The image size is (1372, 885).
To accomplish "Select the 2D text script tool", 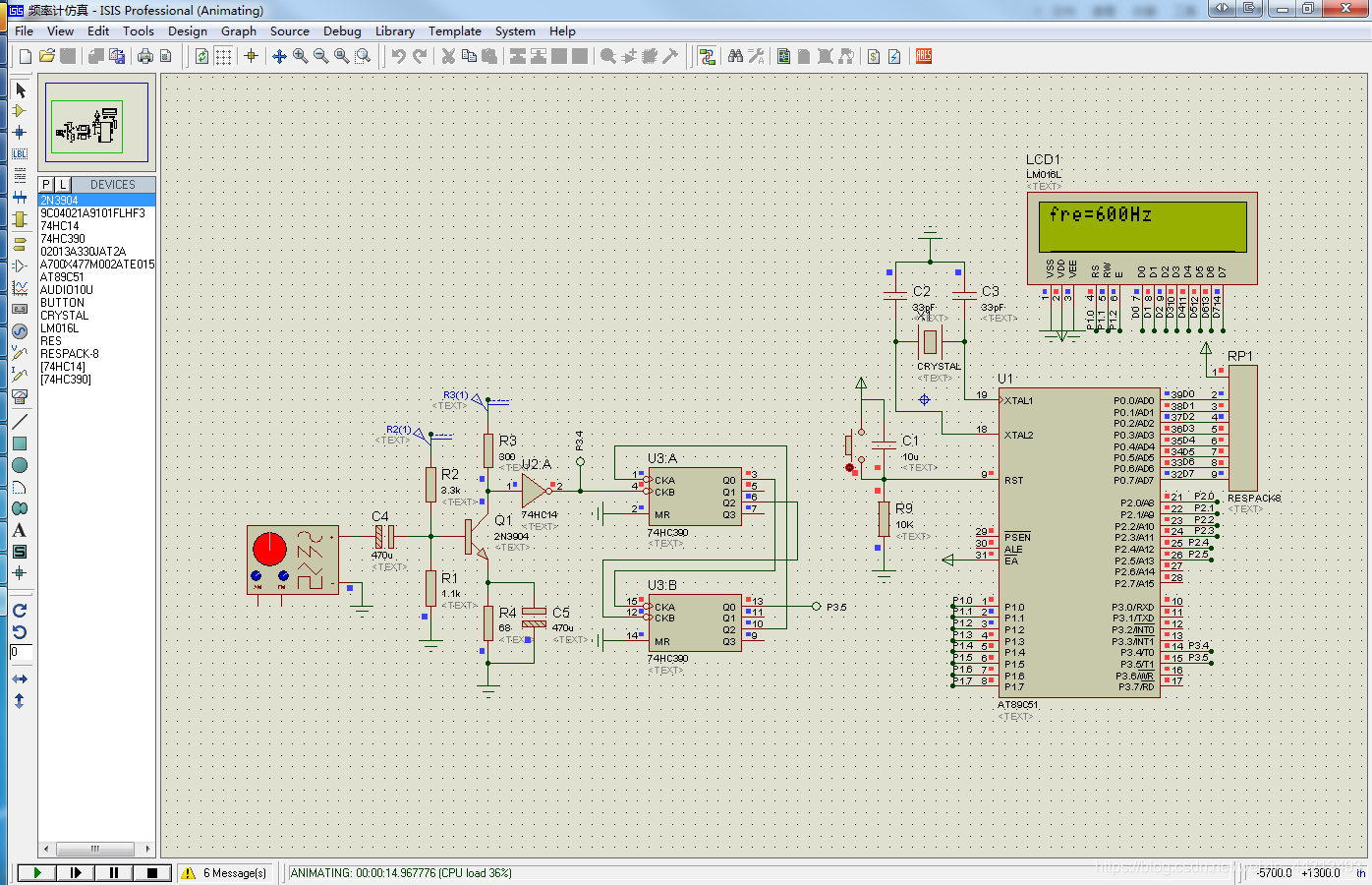I will pyautogui.click(x=20, y=530).
